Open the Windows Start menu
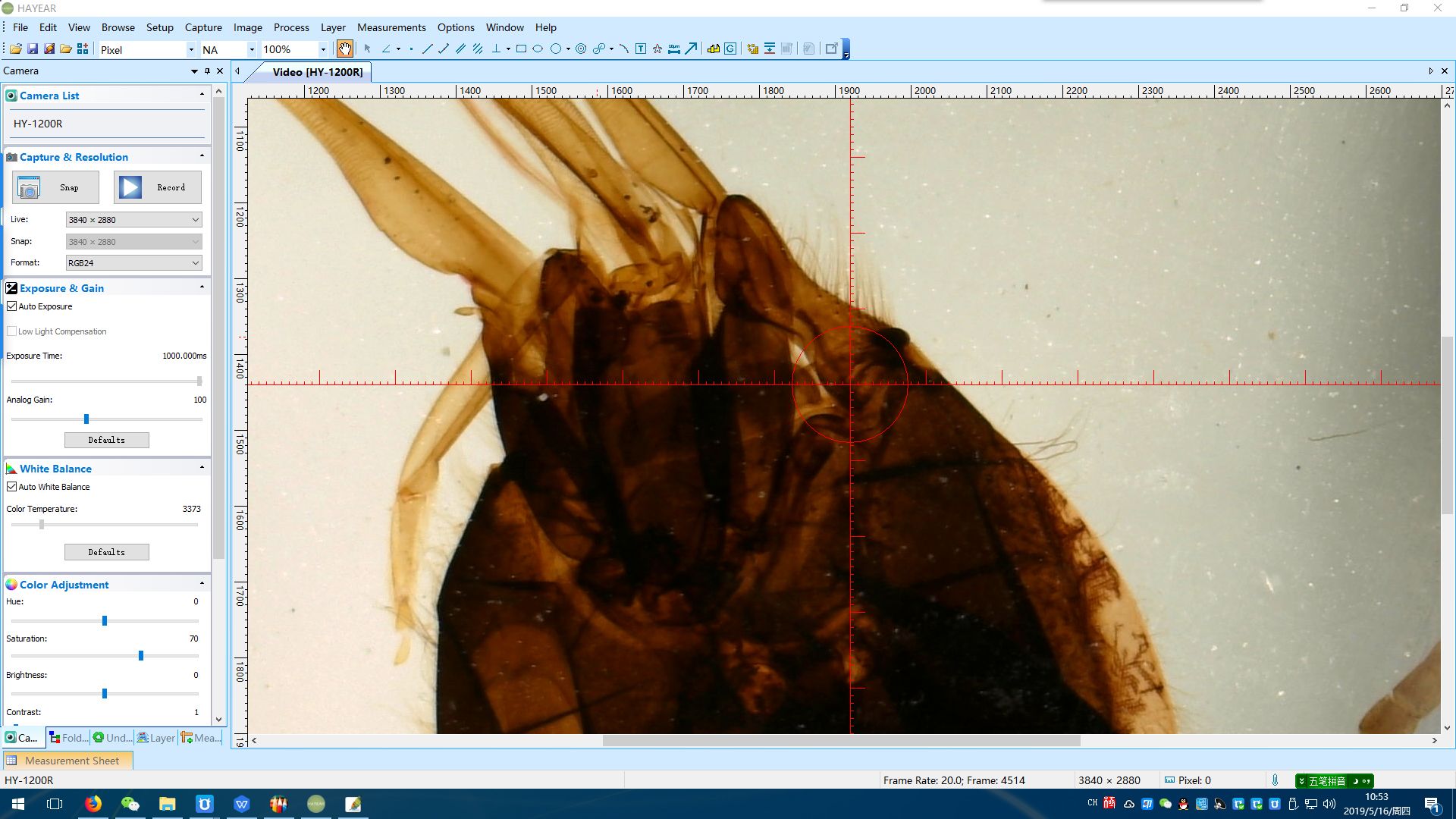Image resolution: width=1456 pixels, height=819 pixels. point(18,804)
